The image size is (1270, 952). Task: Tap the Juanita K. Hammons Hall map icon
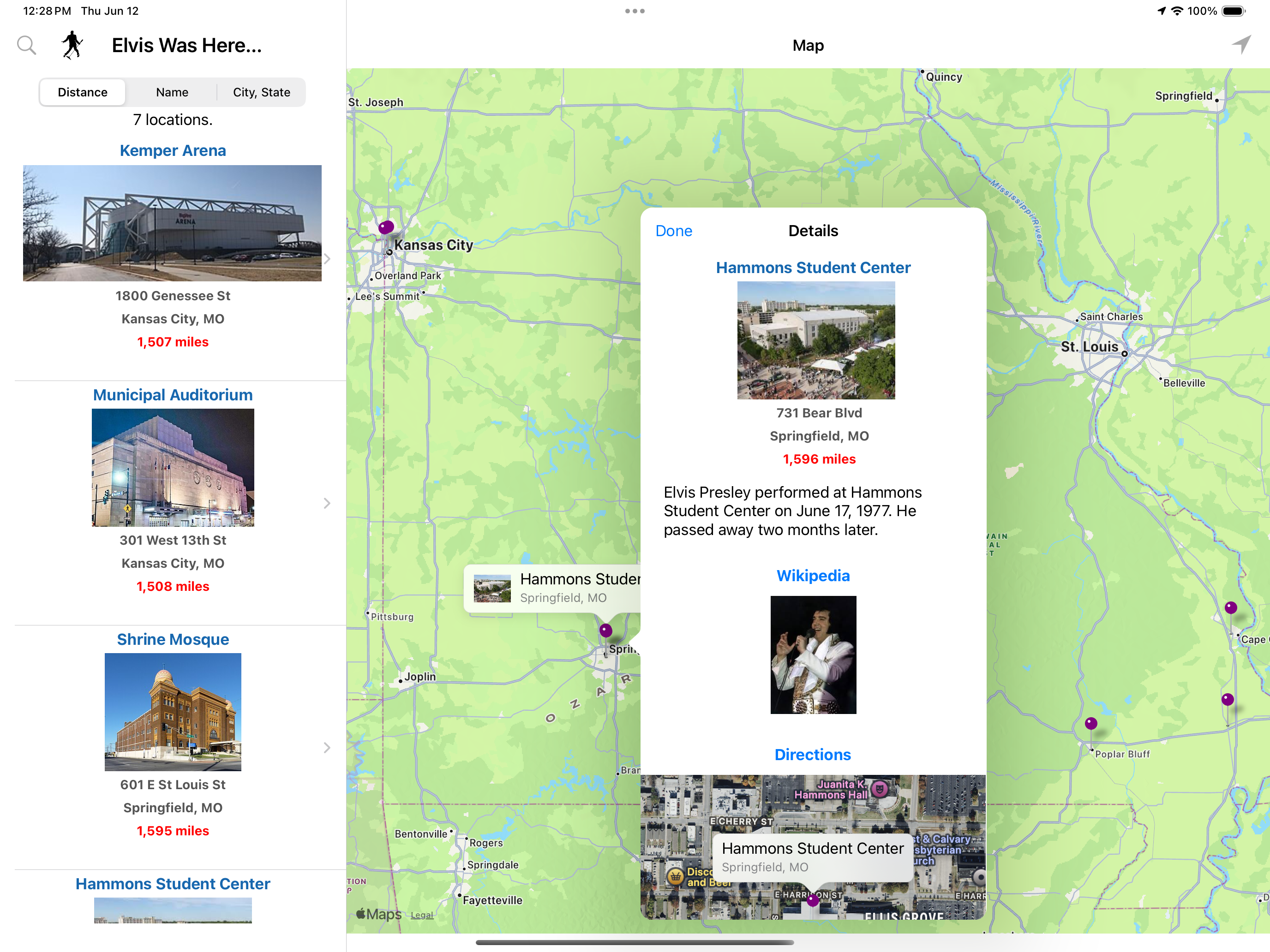pyautogui.click(x=879, y=789)
